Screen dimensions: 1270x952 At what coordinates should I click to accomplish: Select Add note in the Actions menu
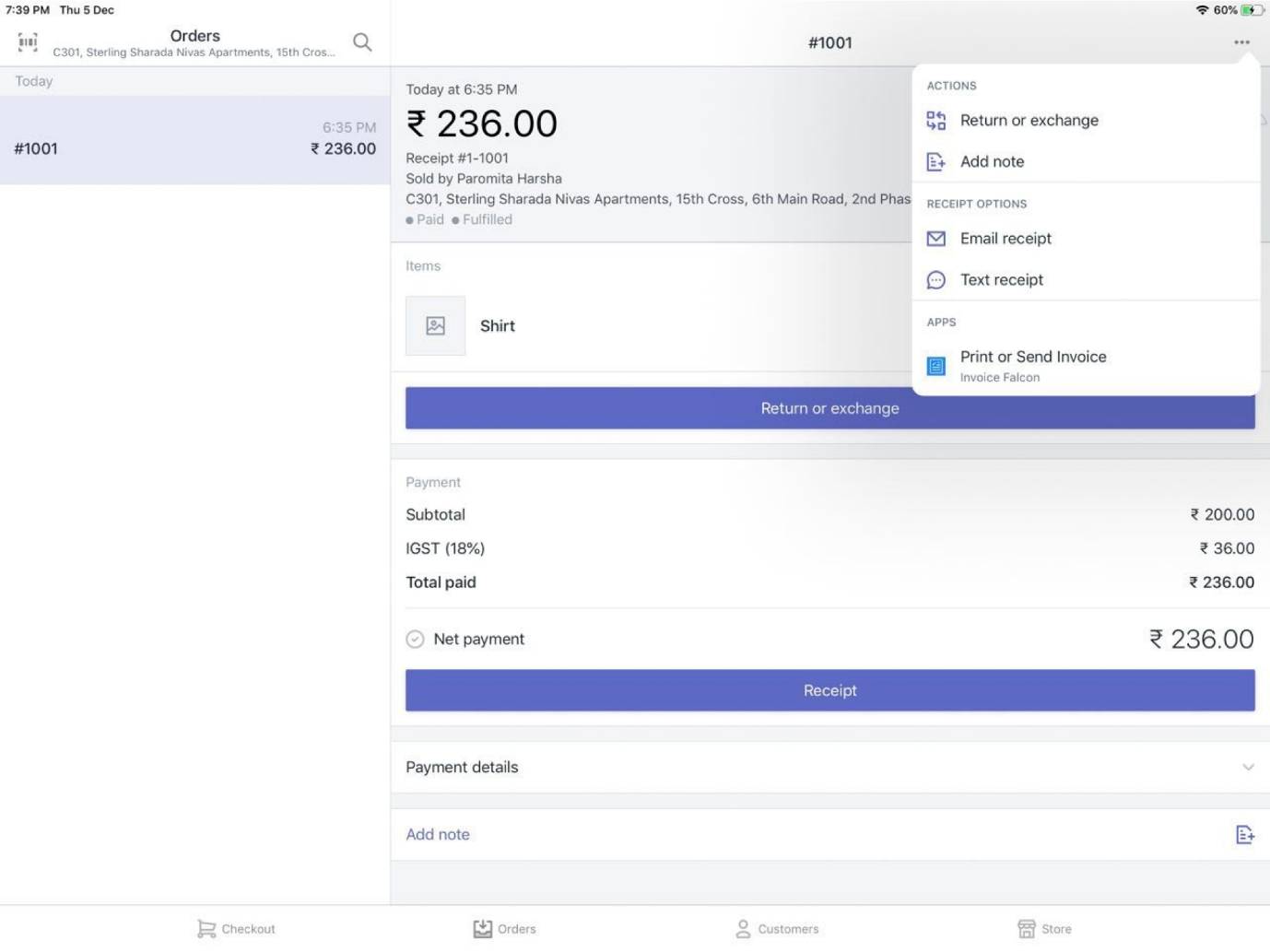point(992,162)
